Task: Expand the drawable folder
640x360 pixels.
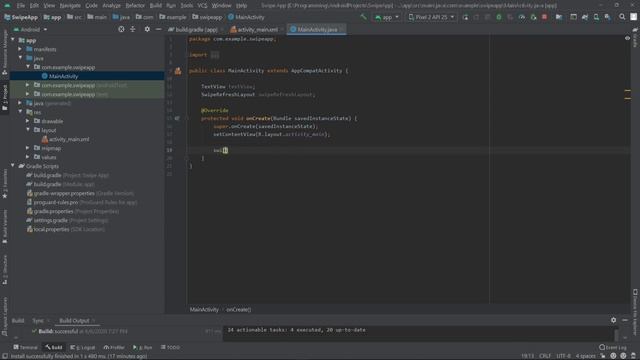Action: click(27, 121)
